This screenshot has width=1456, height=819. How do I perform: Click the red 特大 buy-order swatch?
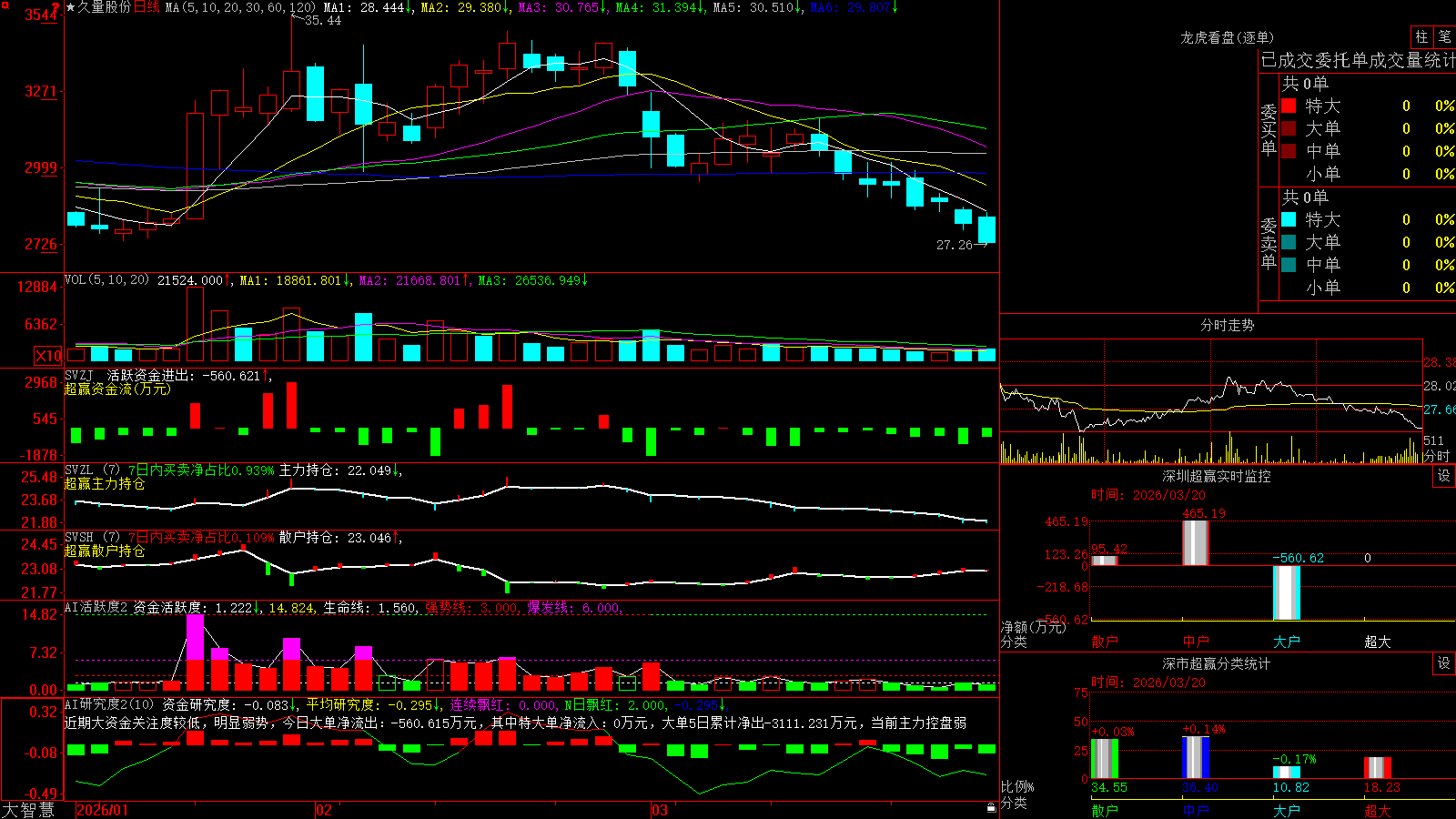1289,106
